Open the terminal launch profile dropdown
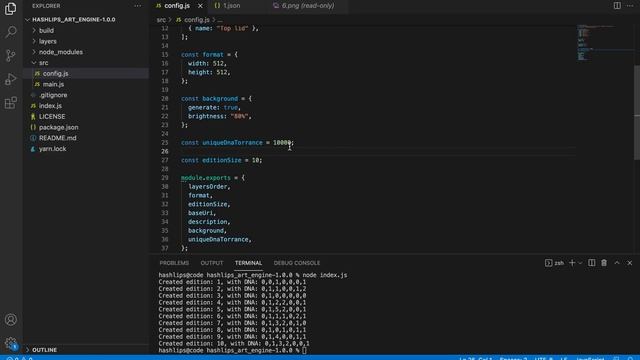The height and width of the screenshot is (360, 640). tap(580, 263)
